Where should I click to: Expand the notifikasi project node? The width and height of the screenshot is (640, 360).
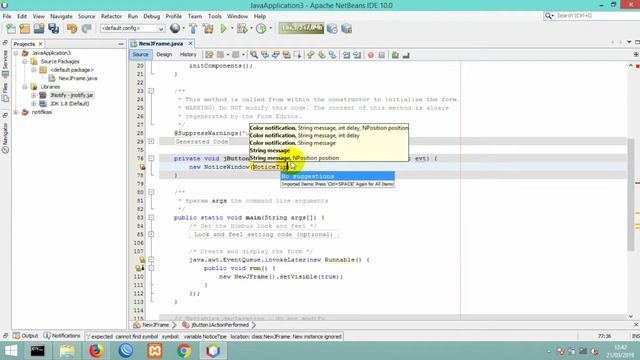16,112
